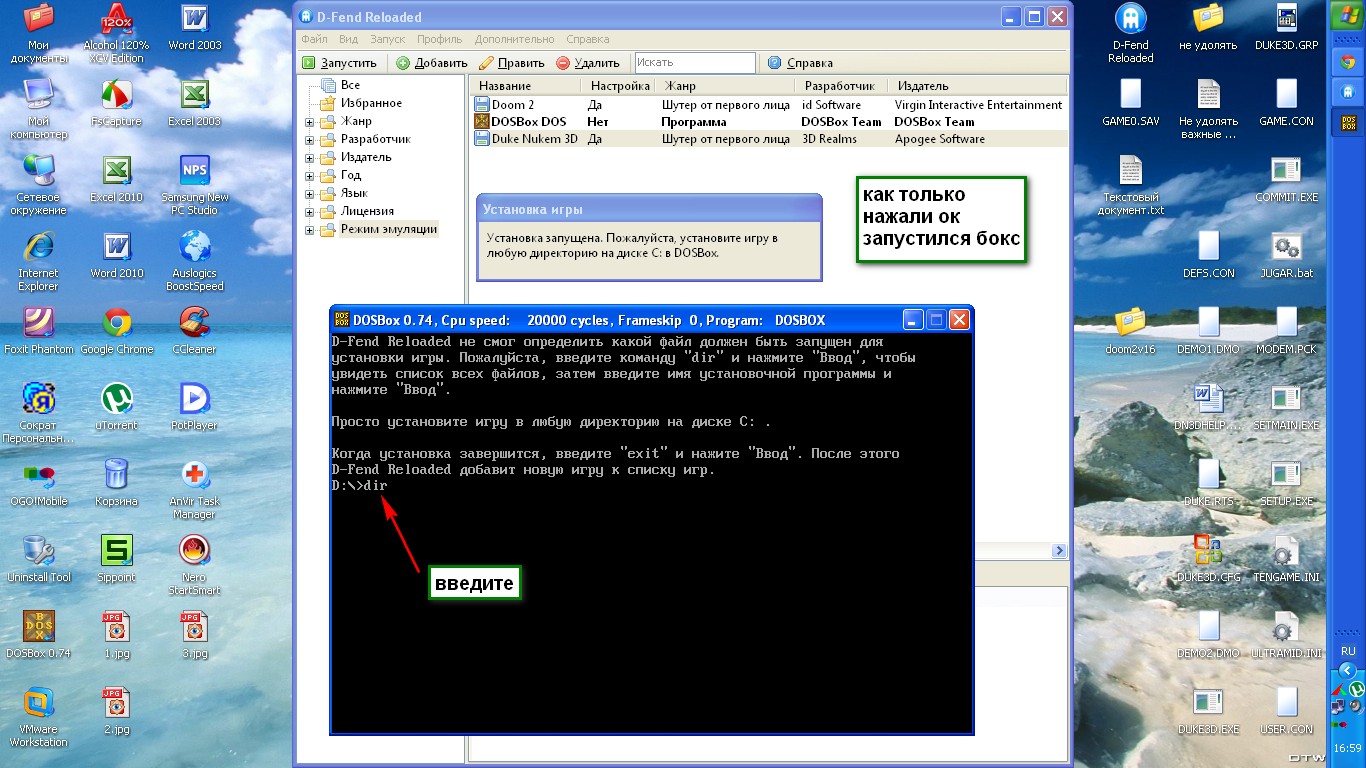
Task: Select the Alcohol 120% desktop icon
Action: coord(117,20)
